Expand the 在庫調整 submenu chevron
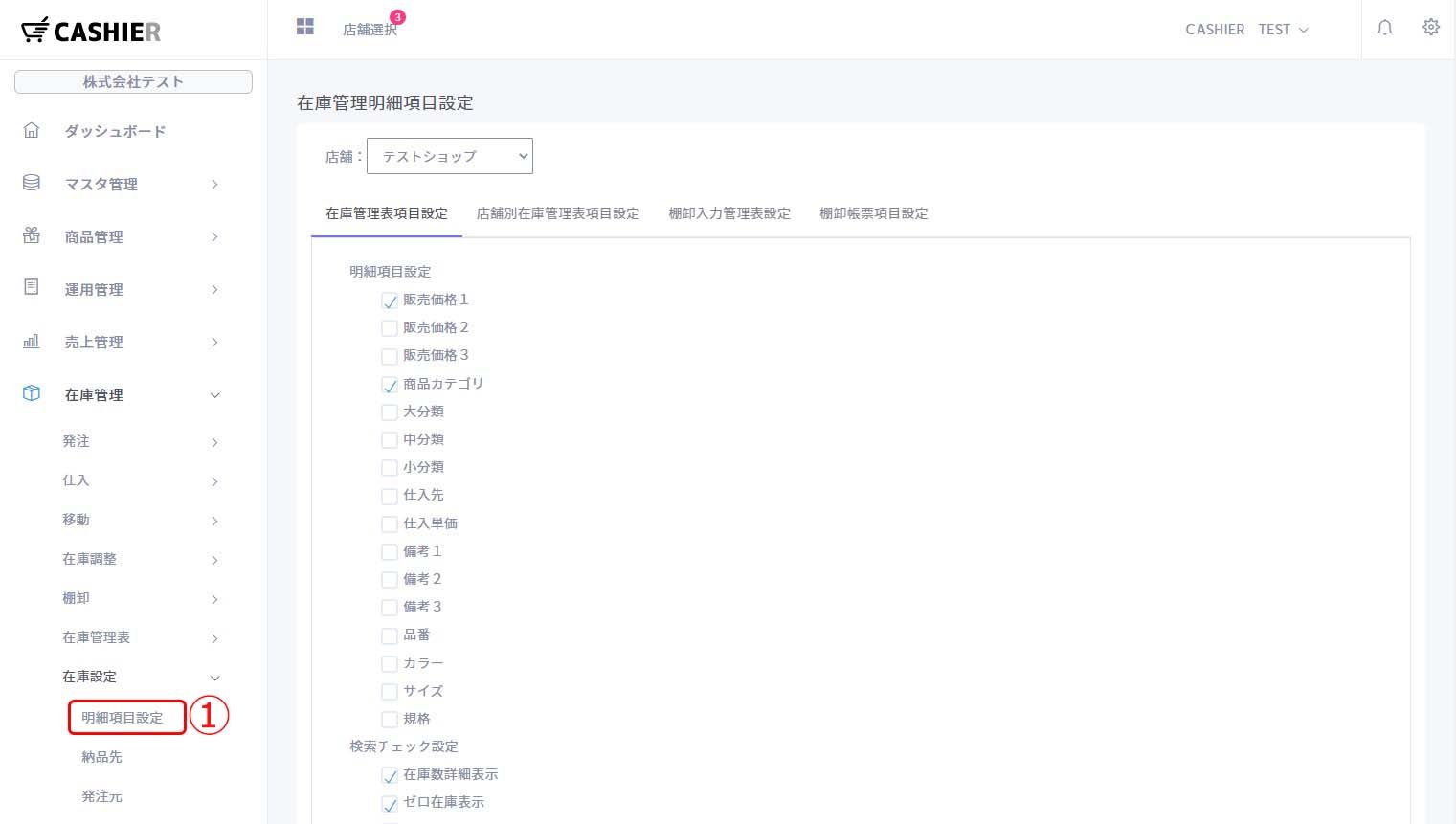1456x824 pixels. tap(214, 560)
